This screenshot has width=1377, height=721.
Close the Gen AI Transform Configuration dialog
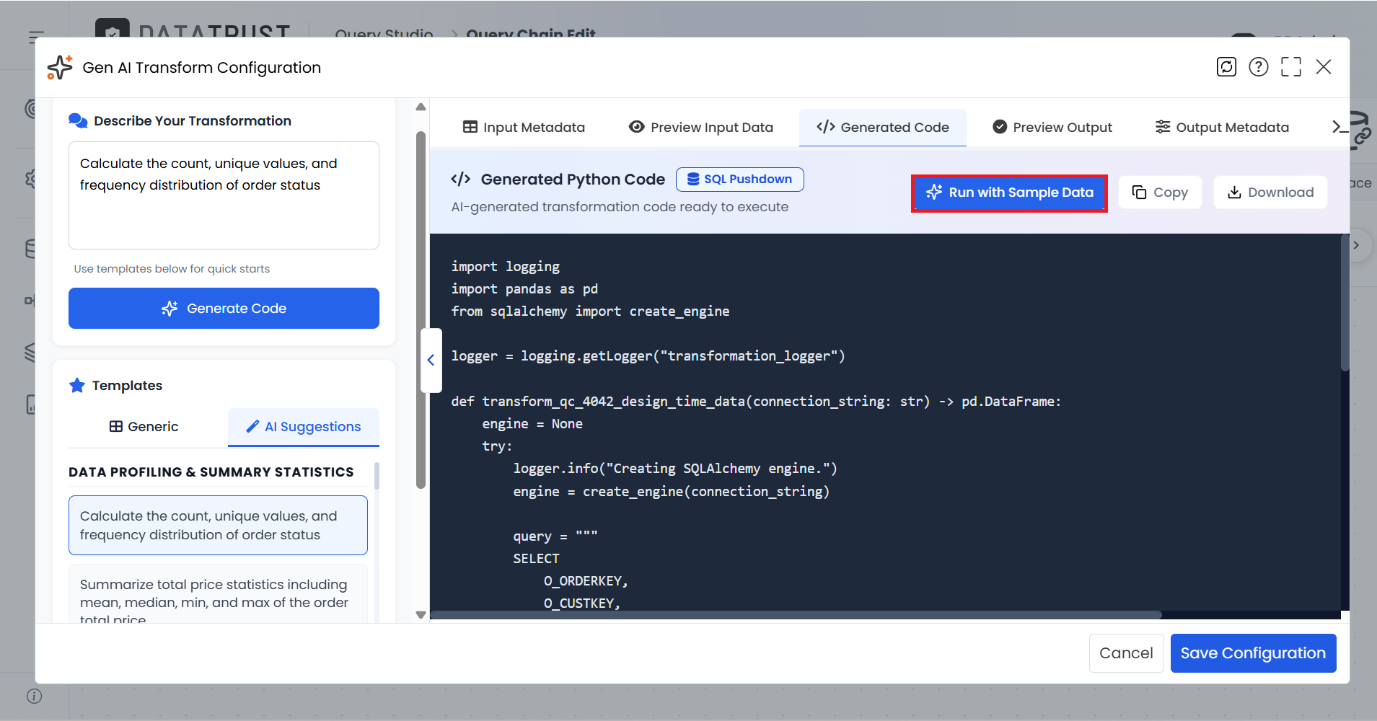[x=1324, y=67]
